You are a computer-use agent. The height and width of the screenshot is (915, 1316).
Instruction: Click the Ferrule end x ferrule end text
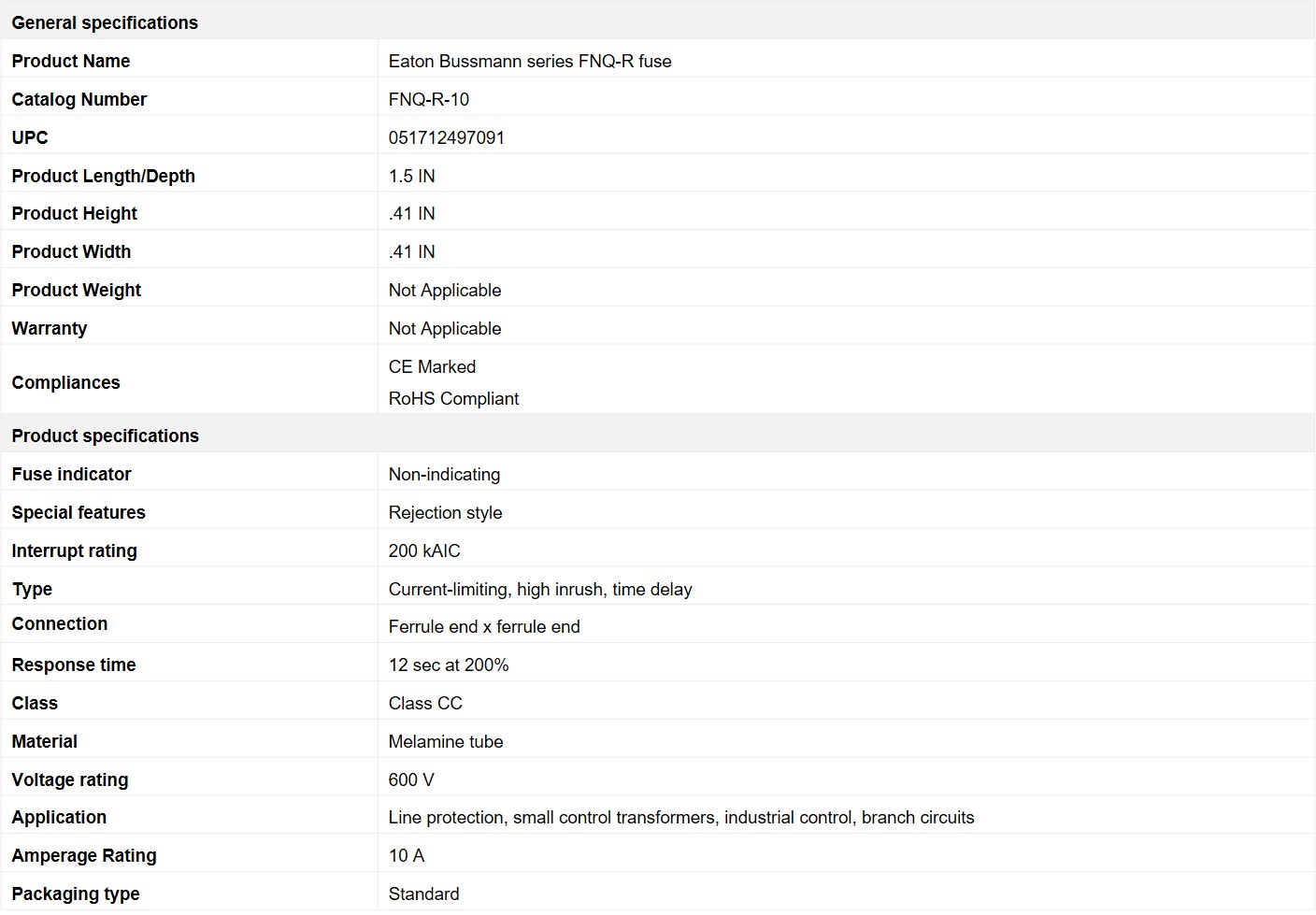(x=483, y=626)
